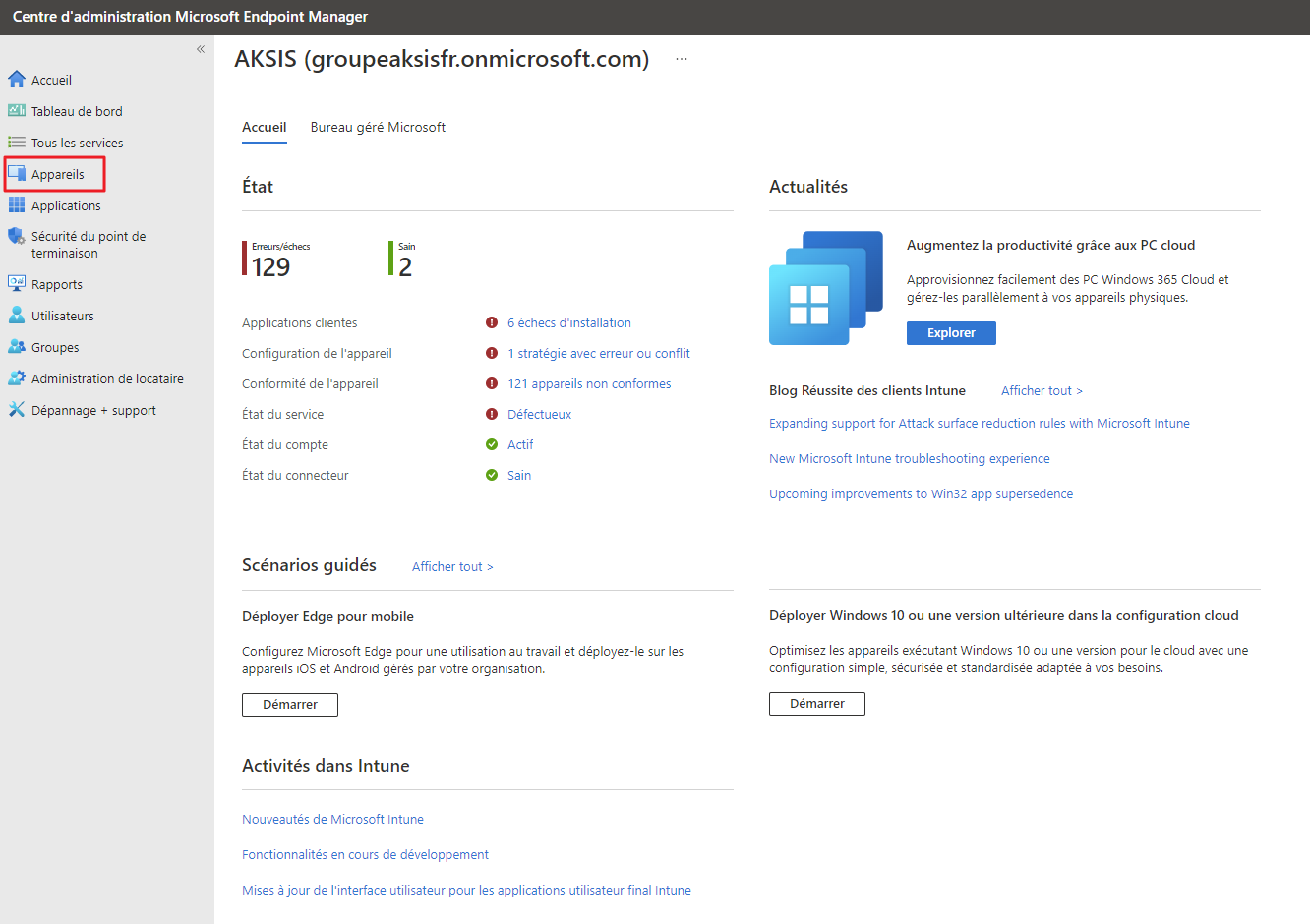Expand the Intune blog list with Afficher tout
The image size is (1310, 924).
coord(1042,390)
